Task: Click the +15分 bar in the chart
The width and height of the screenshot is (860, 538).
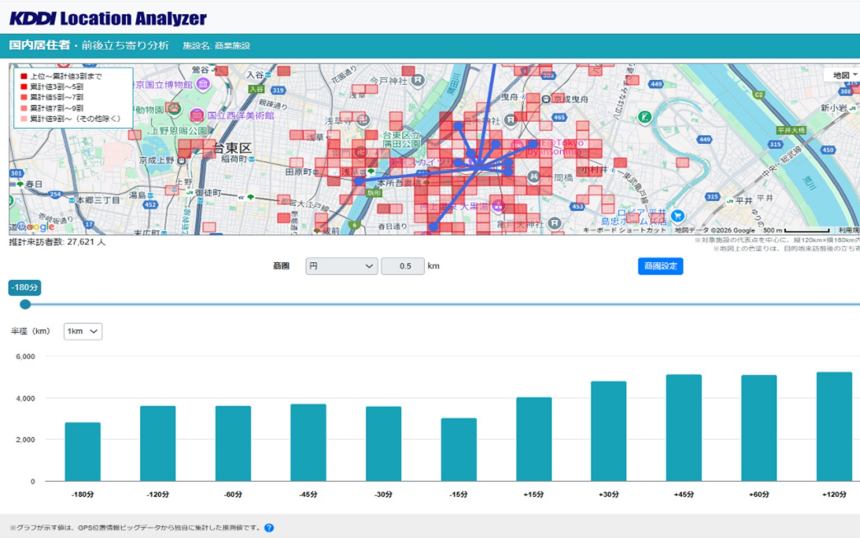Action: [534, 439]
